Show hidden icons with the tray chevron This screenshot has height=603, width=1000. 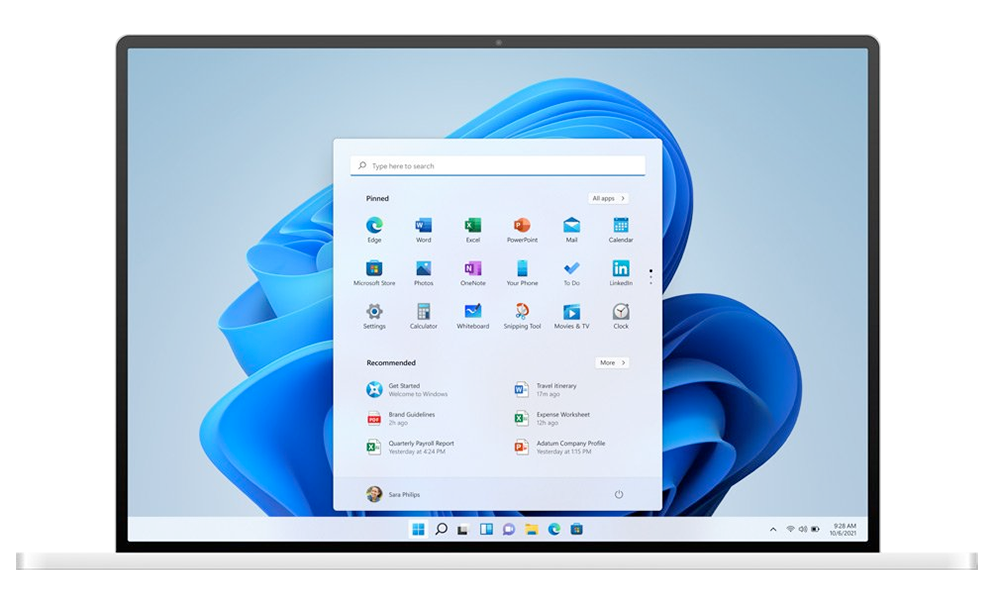[x=773, y=529]
